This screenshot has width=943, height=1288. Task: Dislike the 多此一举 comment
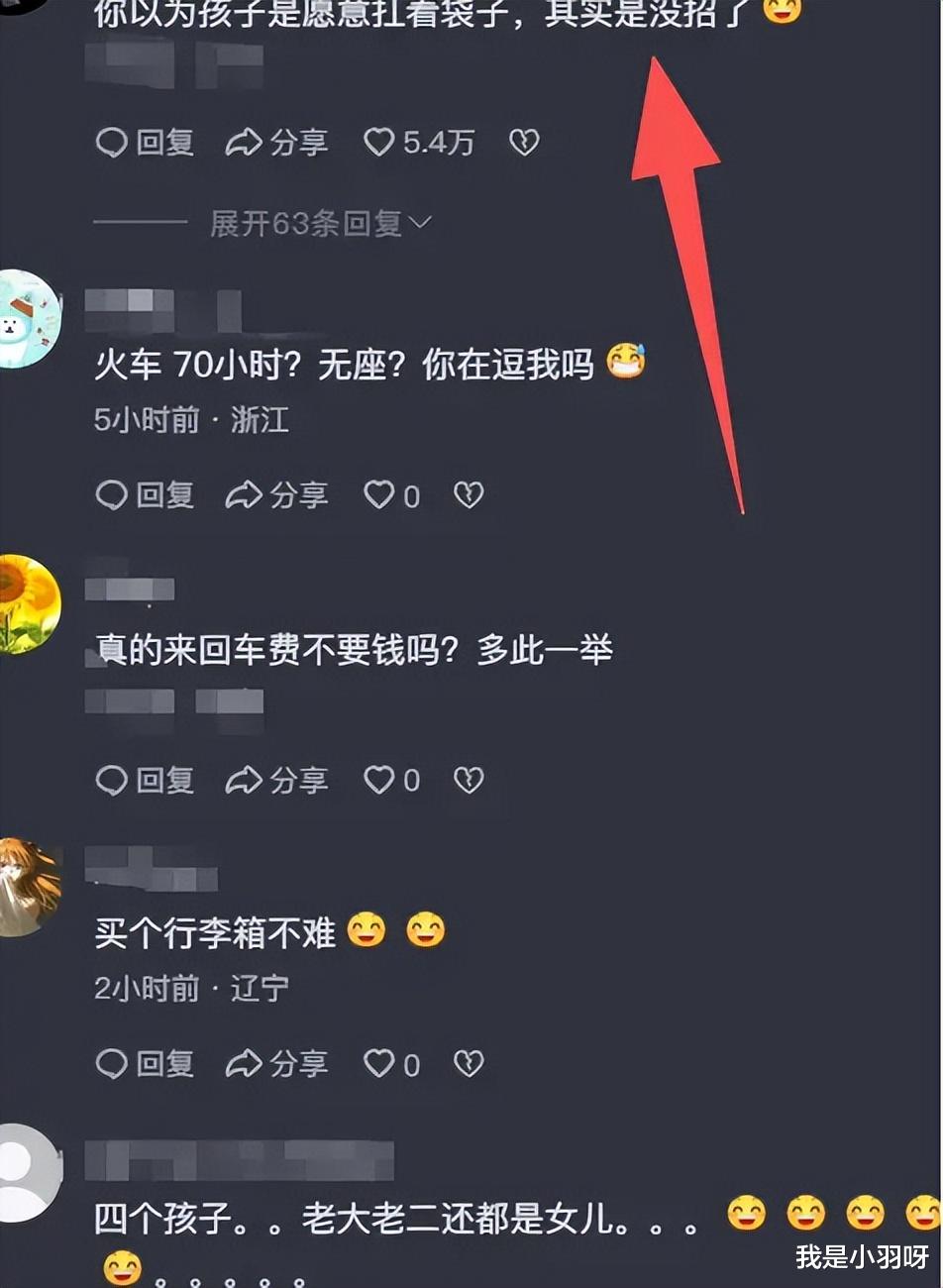tap(469, 781)
